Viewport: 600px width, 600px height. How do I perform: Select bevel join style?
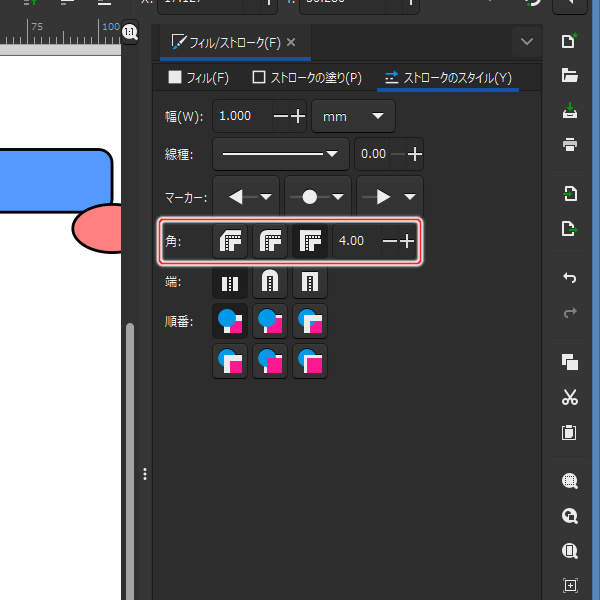(230, 241)
